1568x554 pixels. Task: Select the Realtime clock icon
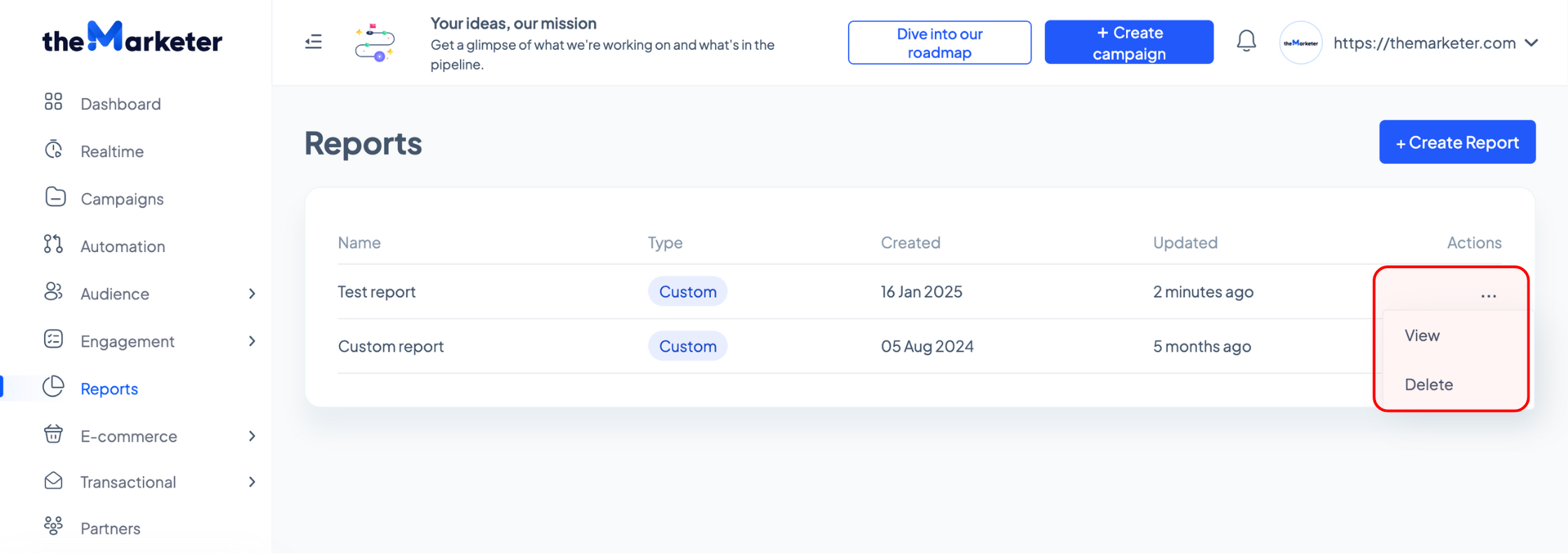[x=54, y=150]
